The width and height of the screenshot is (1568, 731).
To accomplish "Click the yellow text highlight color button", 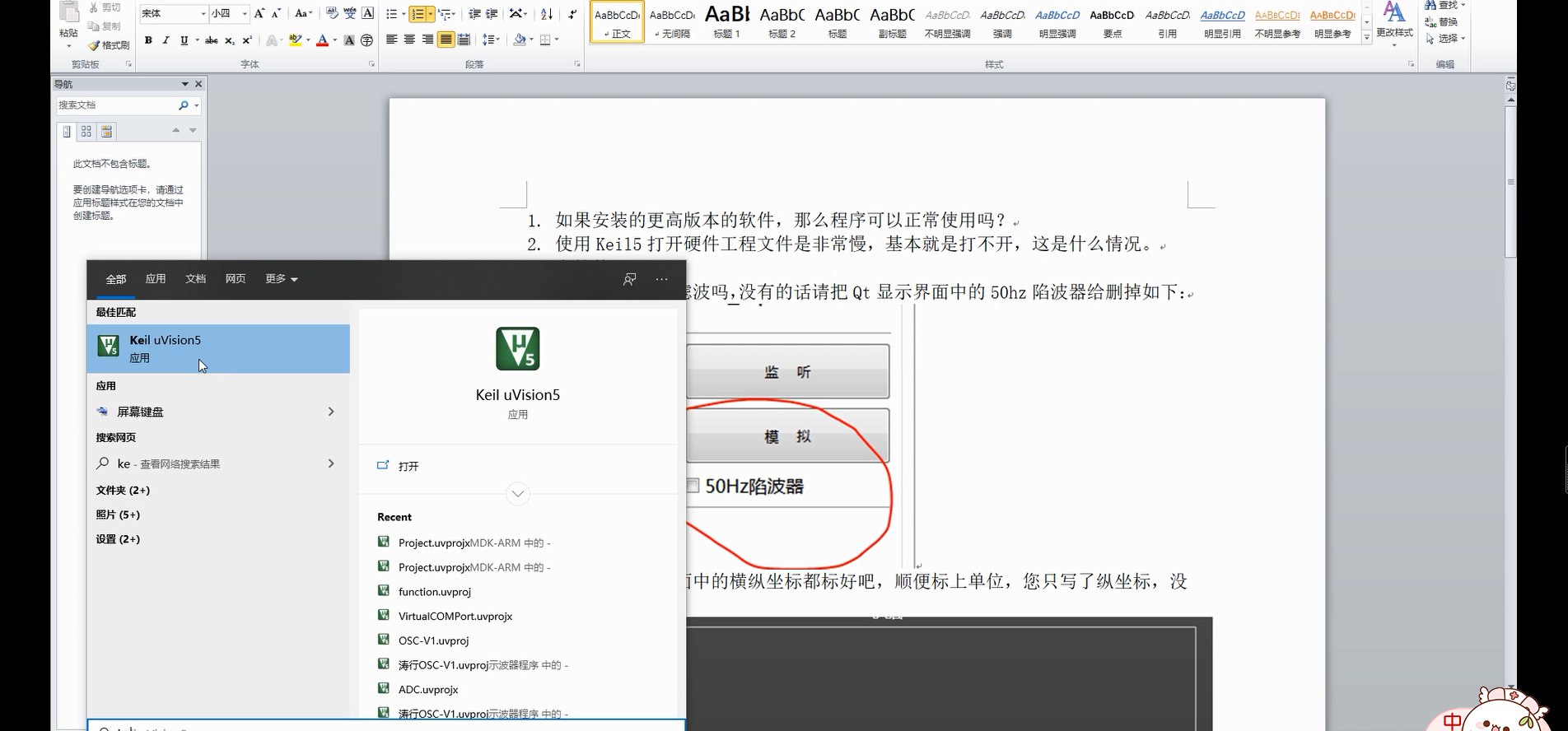I will pos(295,40).
